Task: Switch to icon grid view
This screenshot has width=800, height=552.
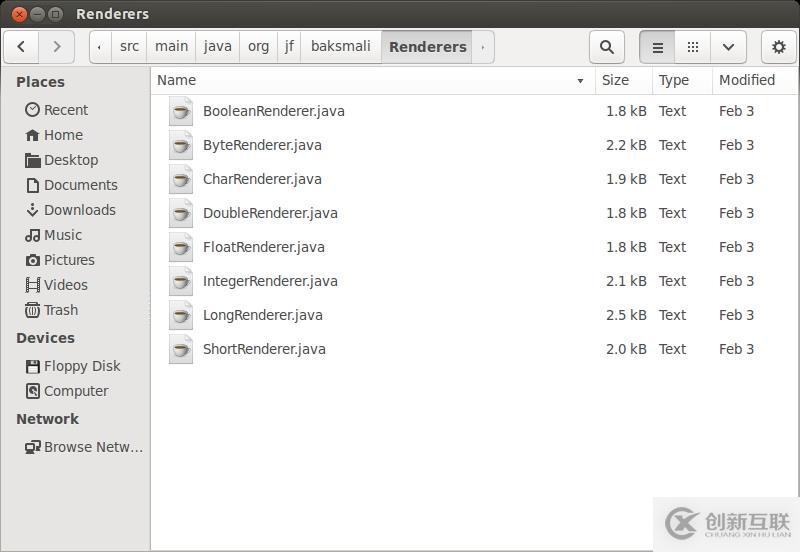Action: 692,47
